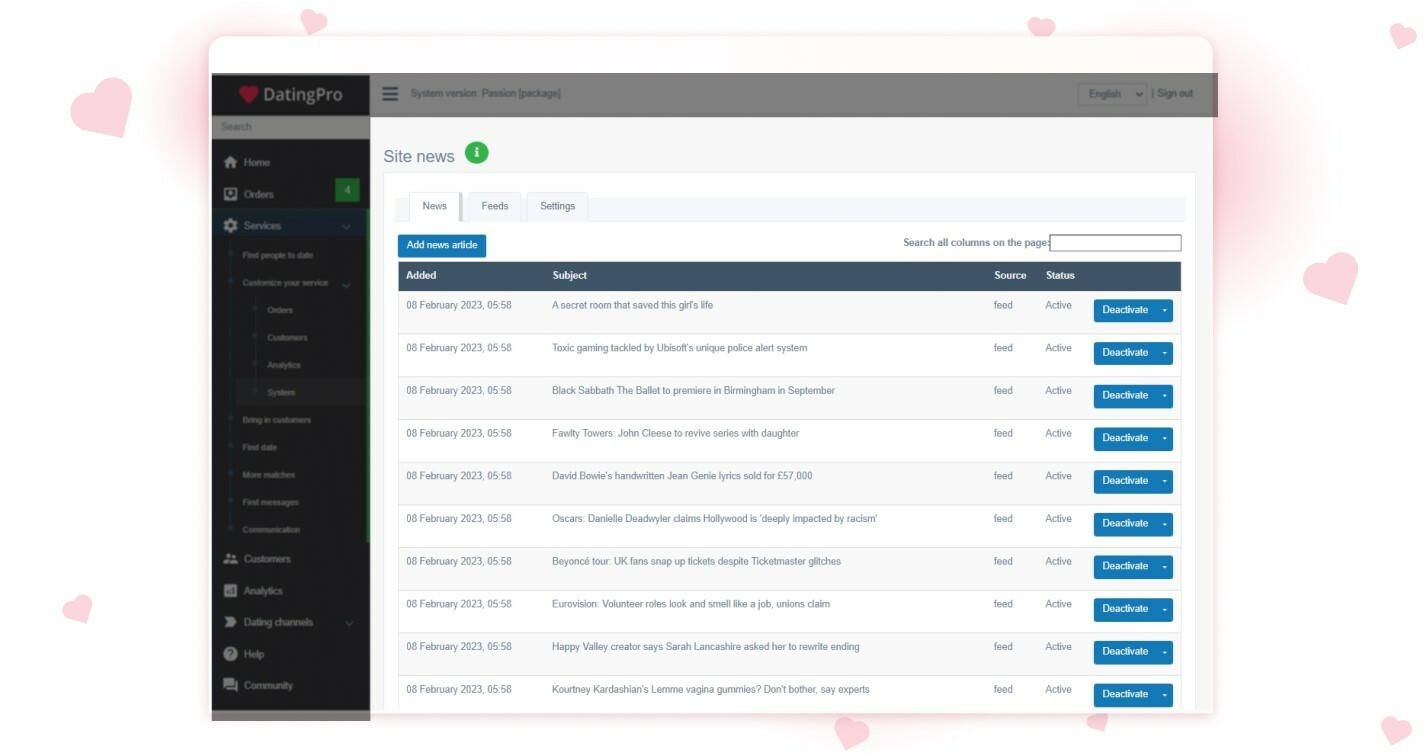Viewport: 1427px width, 754px height.
Task: Click the green info icon beside Site news
Action: coord(477,152)
